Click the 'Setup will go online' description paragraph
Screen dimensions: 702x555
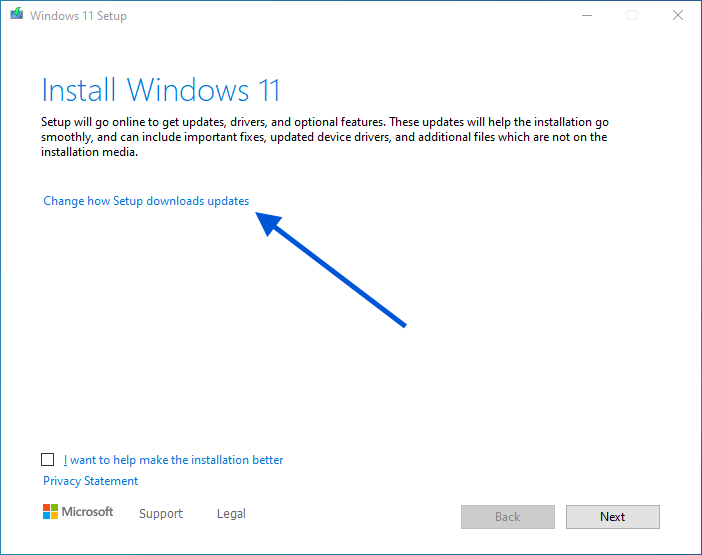[x=325, y=137]
